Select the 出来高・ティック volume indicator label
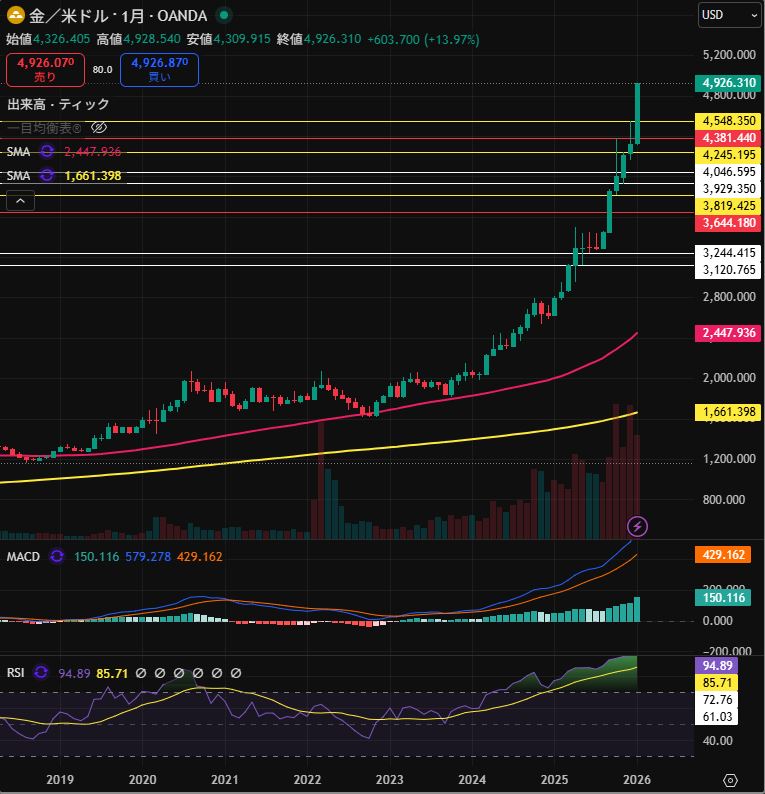Screen dimensions: 765x794 (58, 104)
